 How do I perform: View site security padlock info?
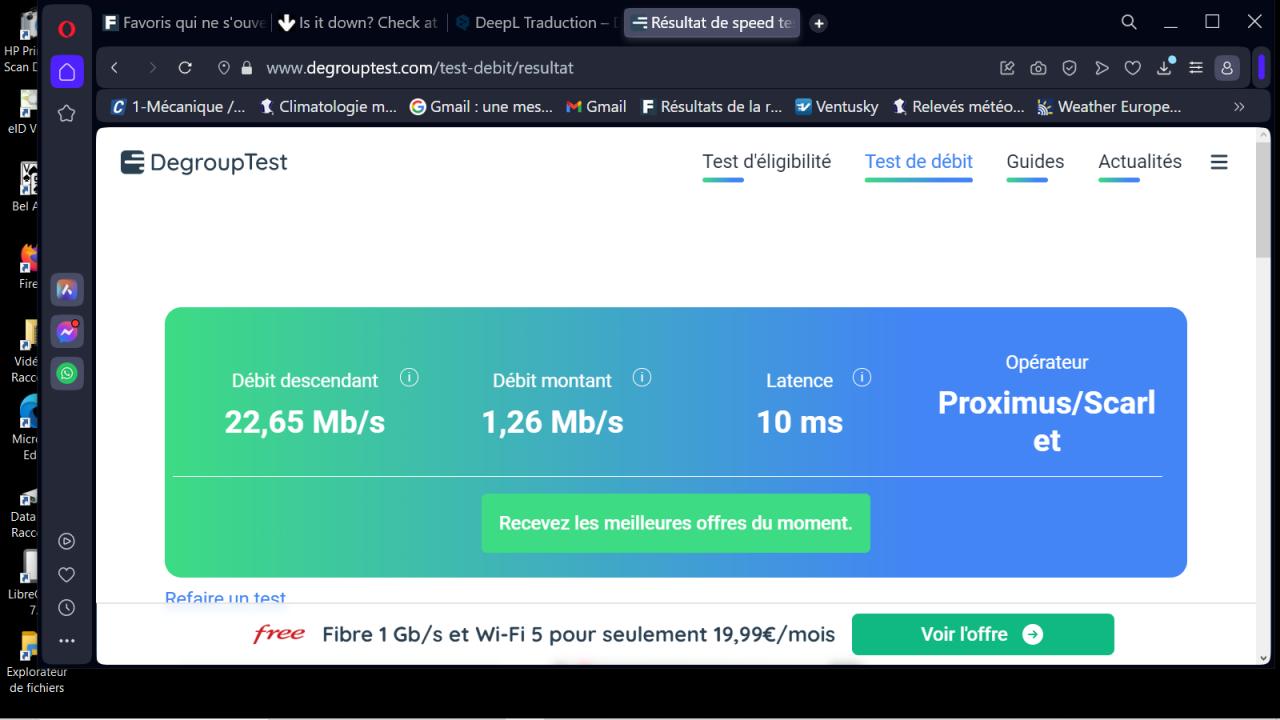click(246, 68)
